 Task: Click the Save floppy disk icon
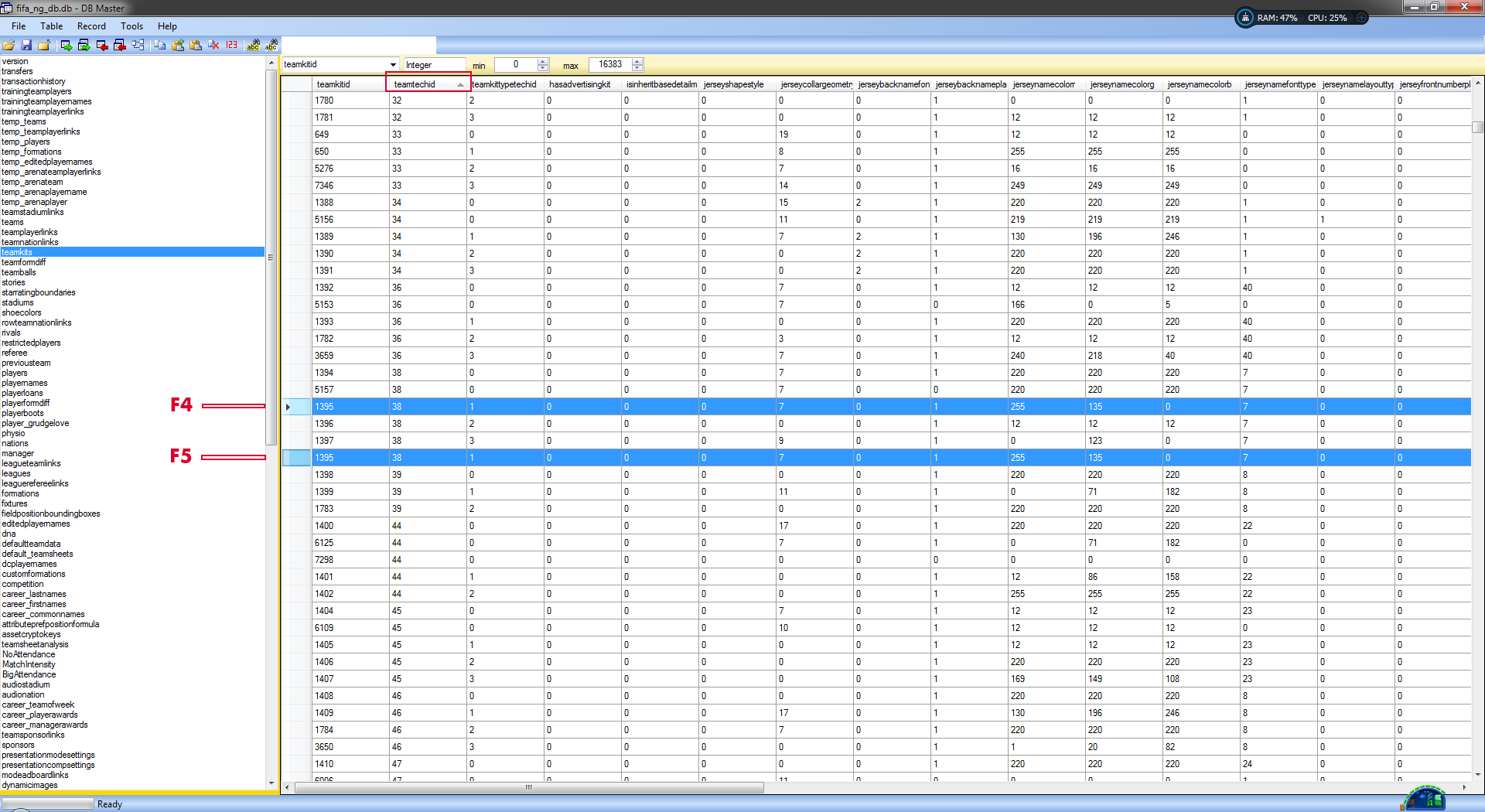click(26, 46)
